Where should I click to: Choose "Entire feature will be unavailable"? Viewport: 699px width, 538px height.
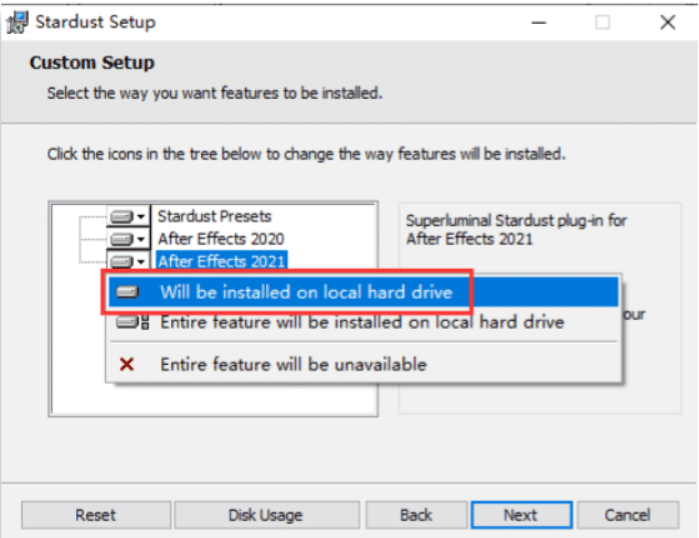point(293,365)
